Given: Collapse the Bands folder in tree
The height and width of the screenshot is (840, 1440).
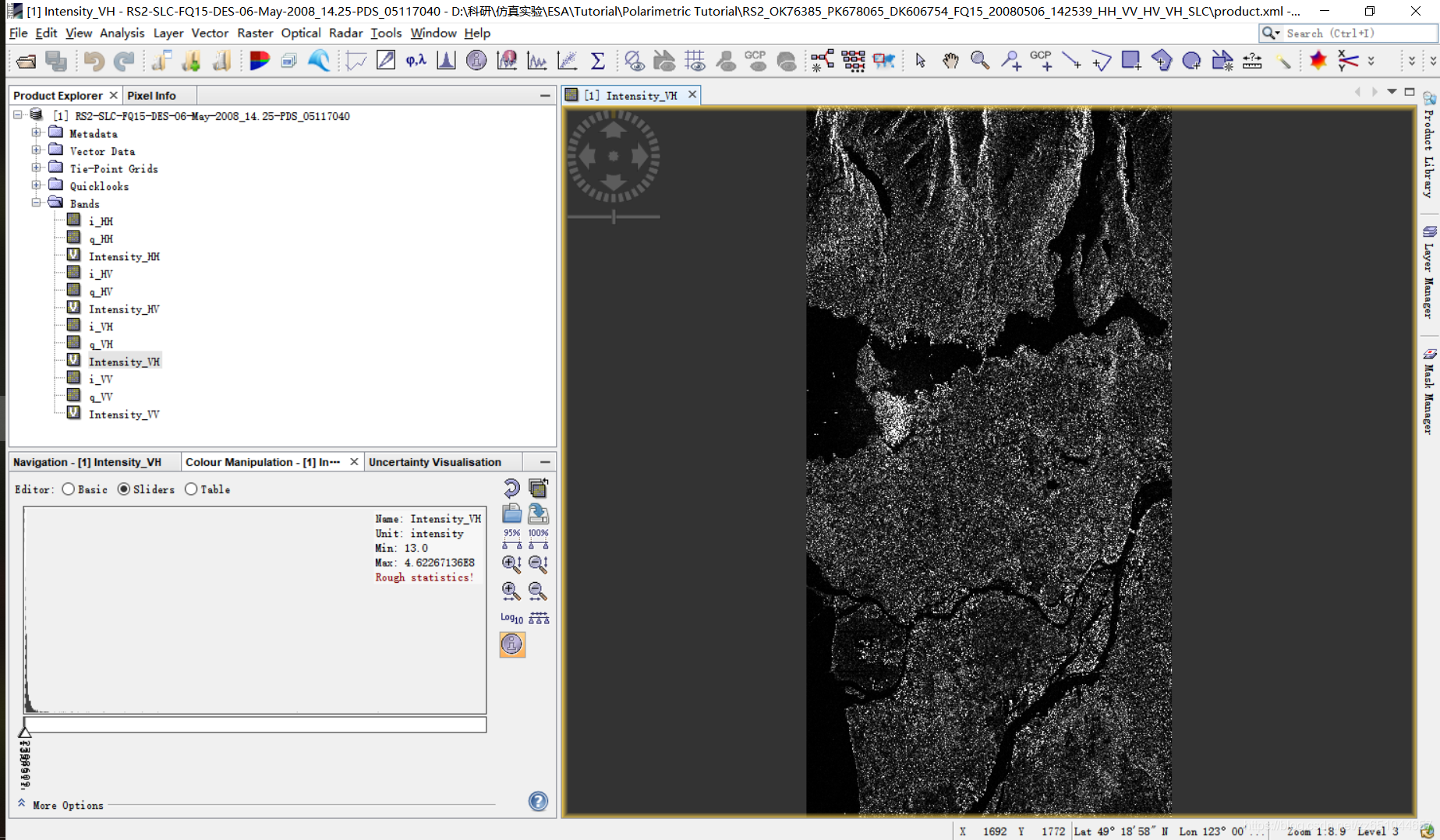Looking at the screenshot, I should [36, 203].
